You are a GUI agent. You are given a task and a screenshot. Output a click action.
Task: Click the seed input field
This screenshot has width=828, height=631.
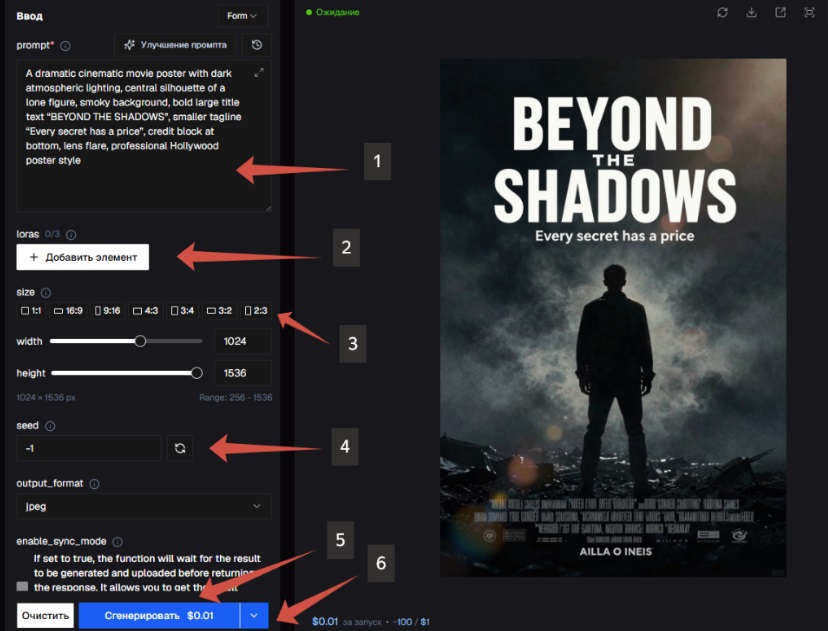coord(89,448)
